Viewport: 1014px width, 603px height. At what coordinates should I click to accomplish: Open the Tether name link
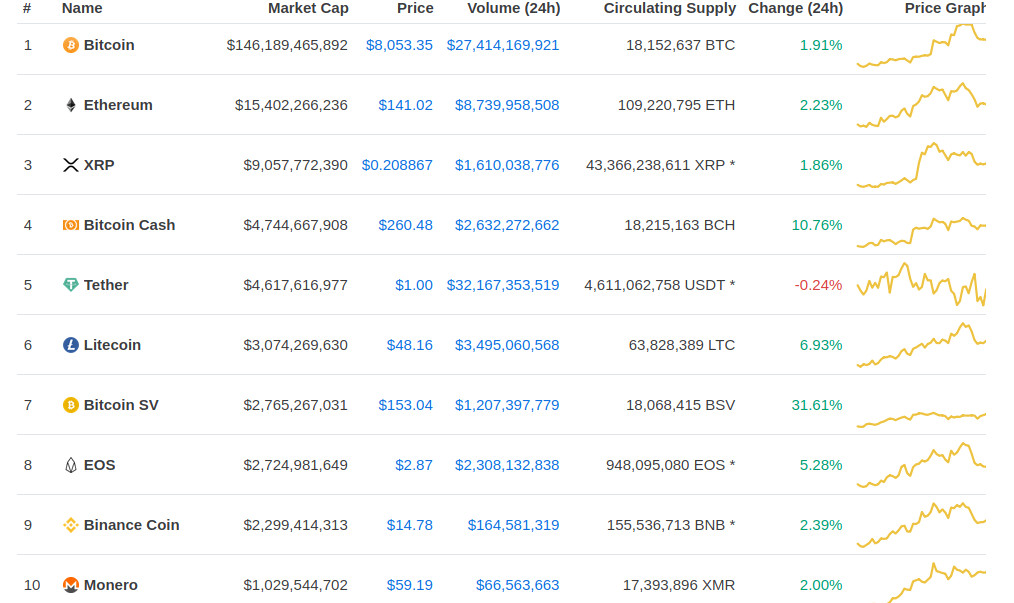(x=106, y=285)
